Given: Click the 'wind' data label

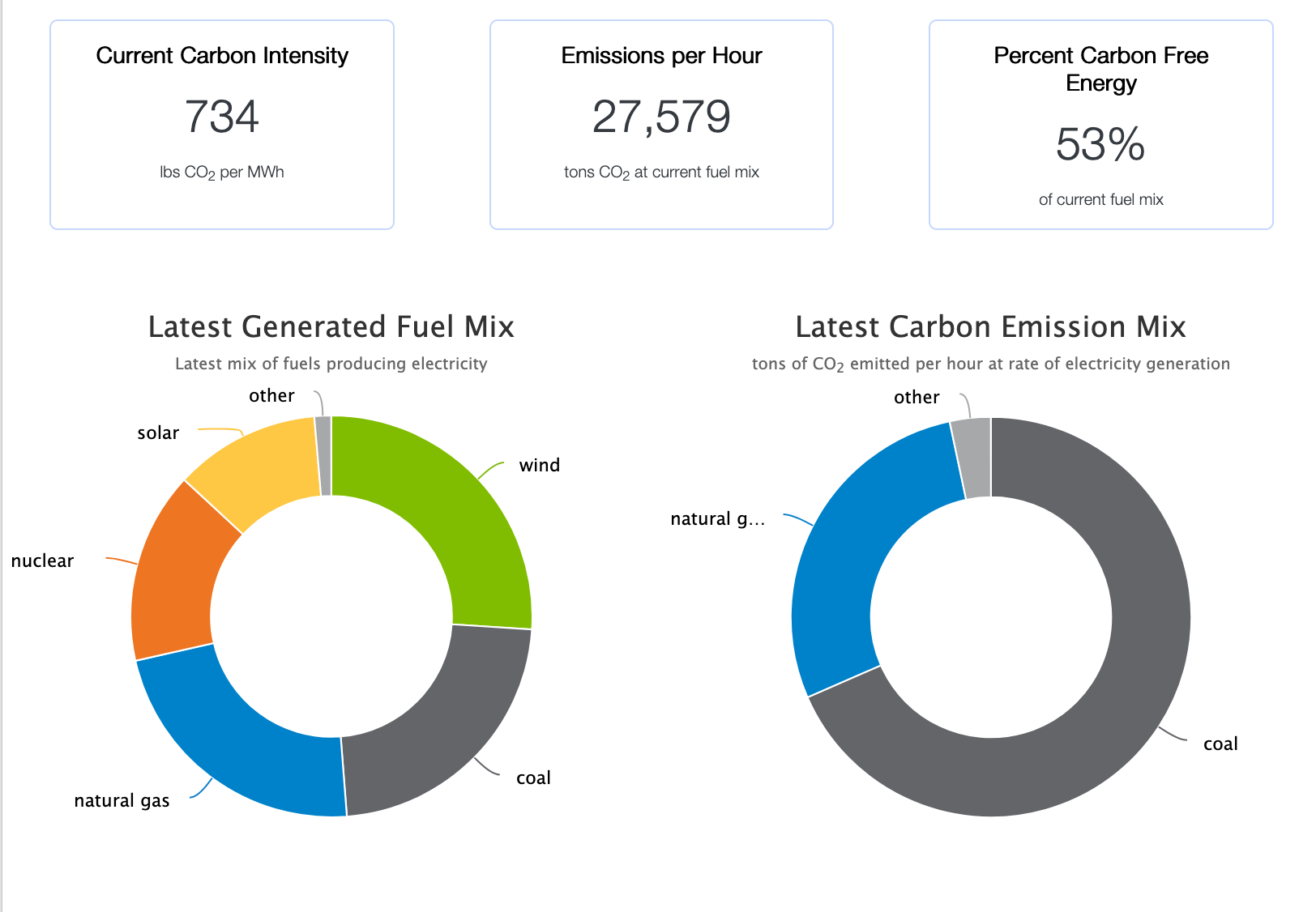Looking at the screenshot, I should [x=539, y=465].
